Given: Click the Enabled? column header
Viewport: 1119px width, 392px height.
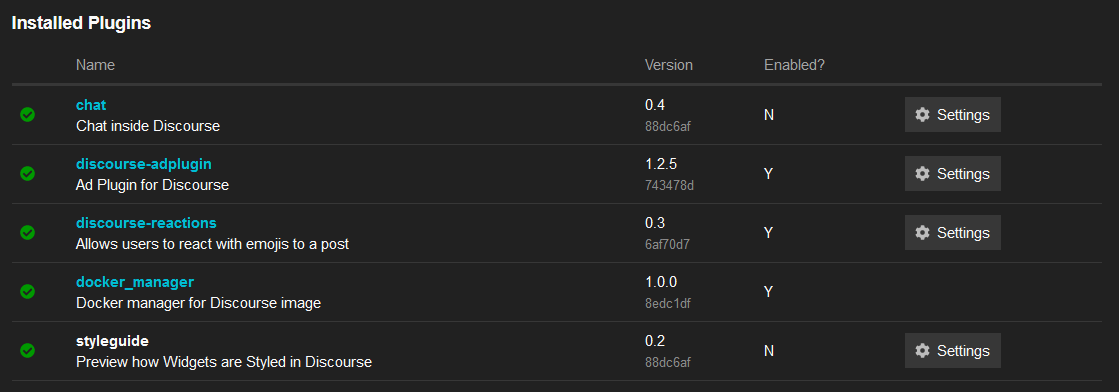Looking at the screenshot, I should coord(794,65).
